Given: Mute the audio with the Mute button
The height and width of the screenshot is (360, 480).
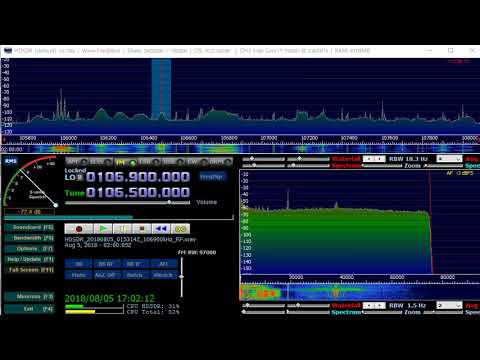Looking at the screenshot, I should click(x=79, y=275).
